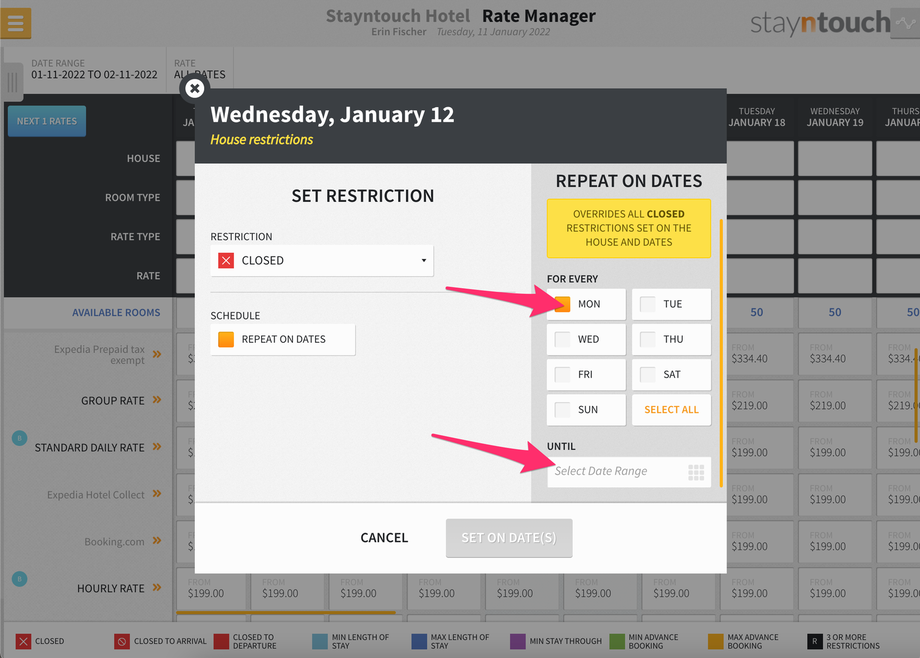
Task: Open the Restriction CLOSED dropdown
Action: pos(322,261)
